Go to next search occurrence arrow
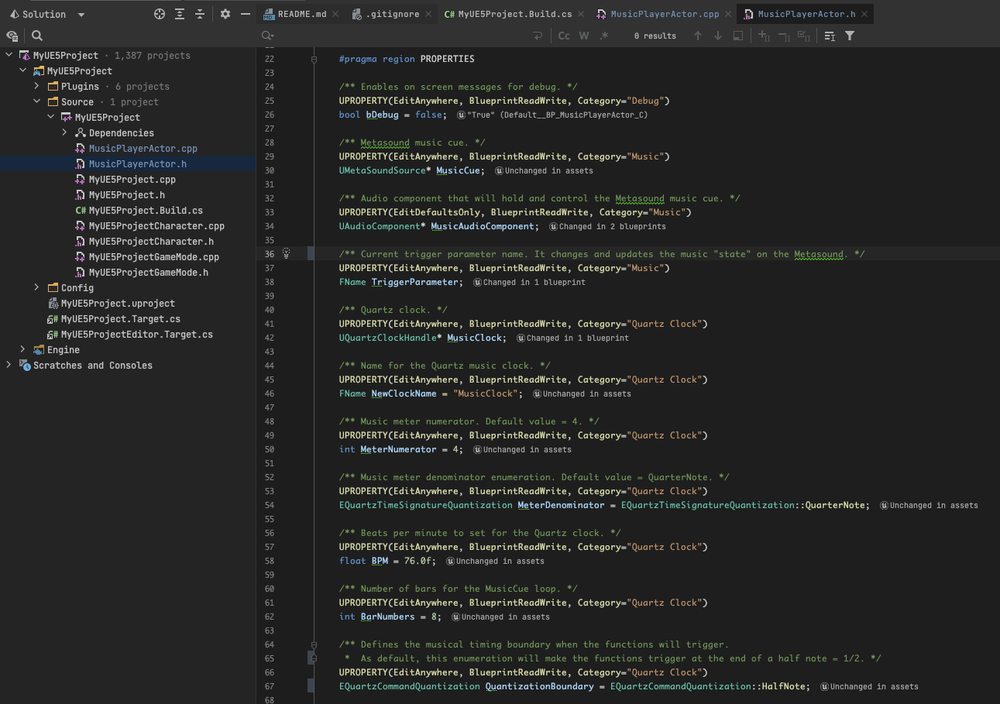 coord(717,36)
